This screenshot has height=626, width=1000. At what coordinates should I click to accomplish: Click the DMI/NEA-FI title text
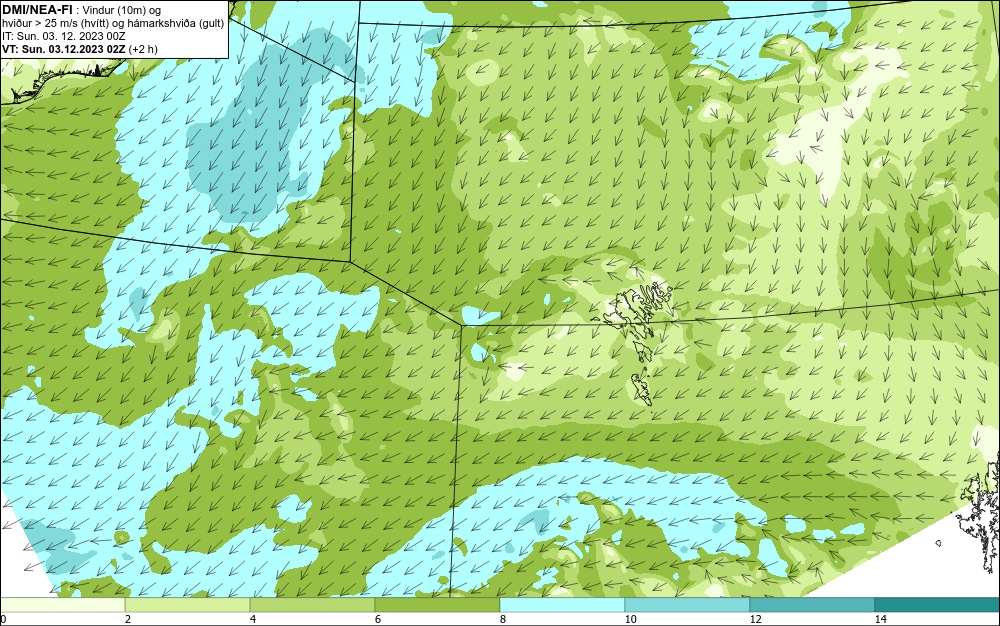37,9
